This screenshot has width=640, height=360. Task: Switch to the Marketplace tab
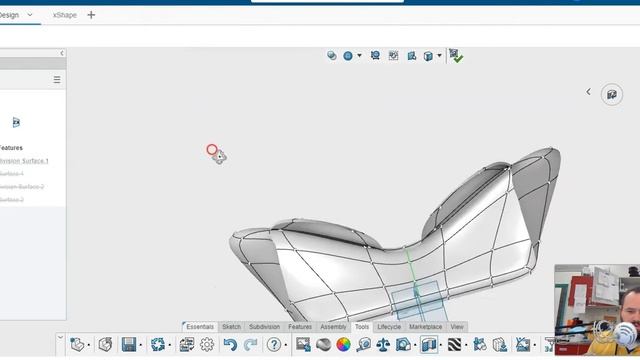(426, 327)
